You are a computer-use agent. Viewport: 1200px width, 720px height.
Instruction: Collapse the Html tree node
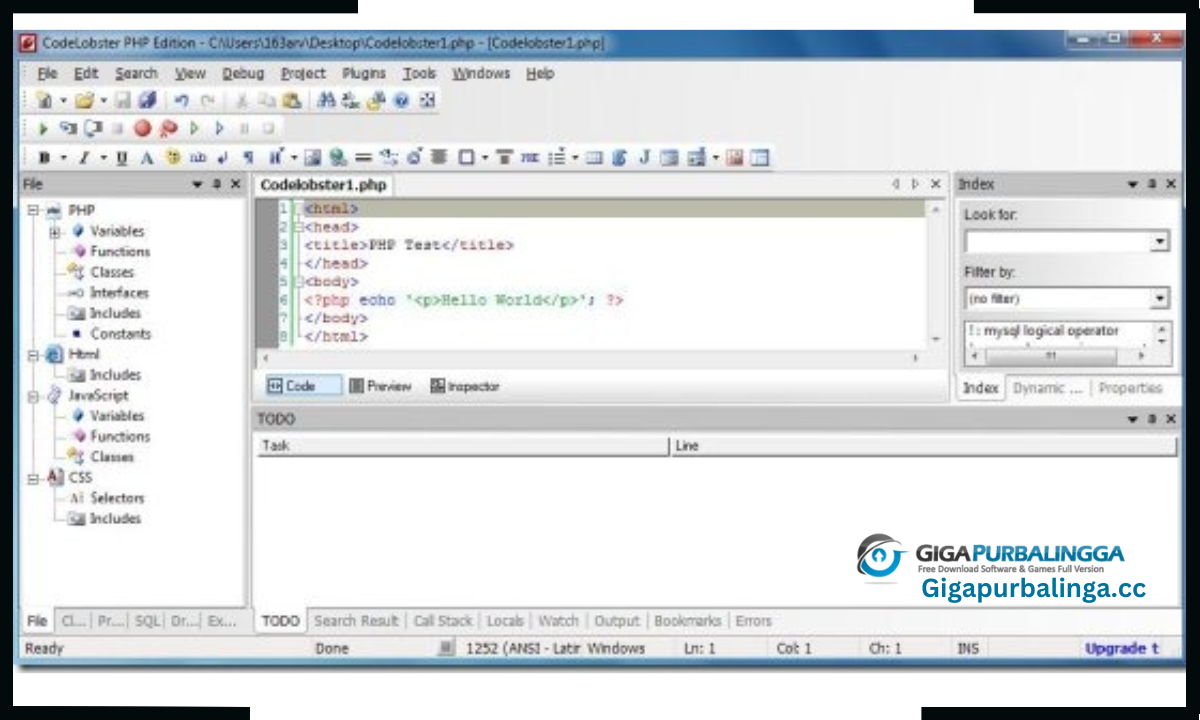tap(34, 354)
